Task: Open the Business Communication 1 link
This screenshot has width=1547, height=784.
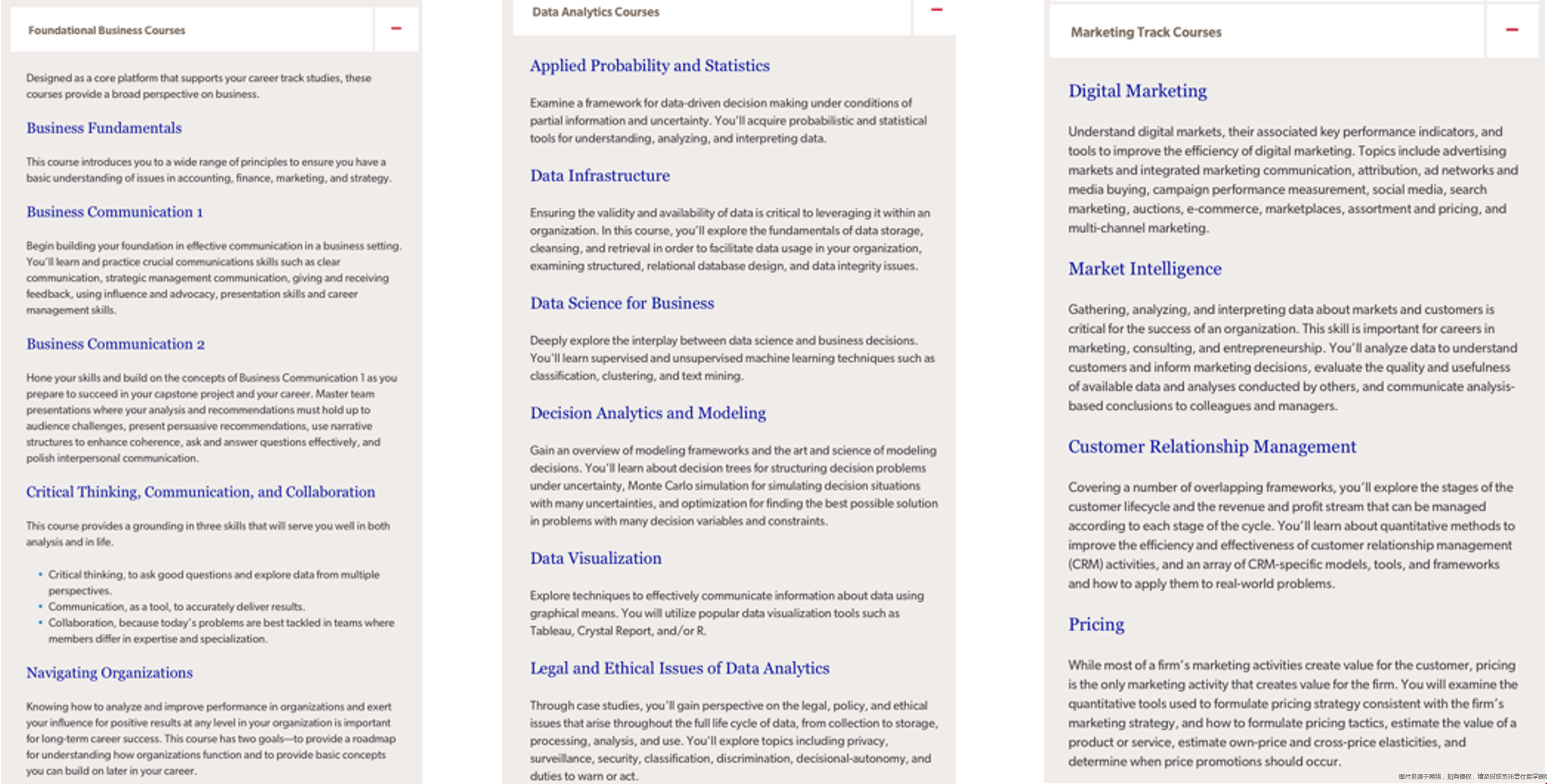Action: pos(115,212)
